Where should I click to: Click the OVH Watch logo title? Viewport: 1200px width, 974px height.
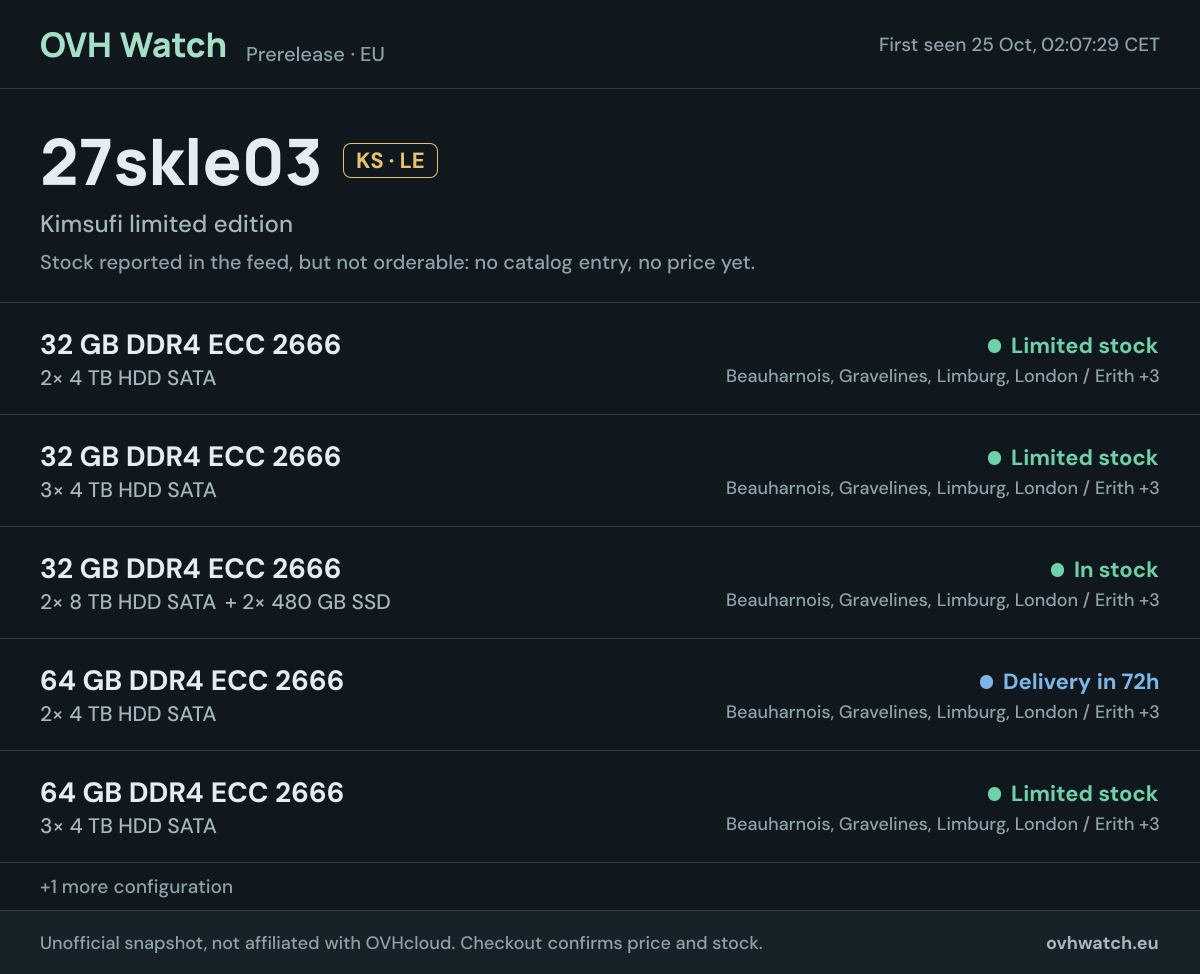pos(133,45)
